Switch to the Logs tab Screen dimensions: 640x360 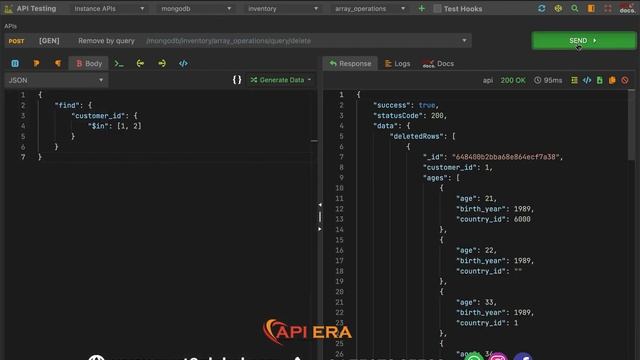click(x=398, y=63)
